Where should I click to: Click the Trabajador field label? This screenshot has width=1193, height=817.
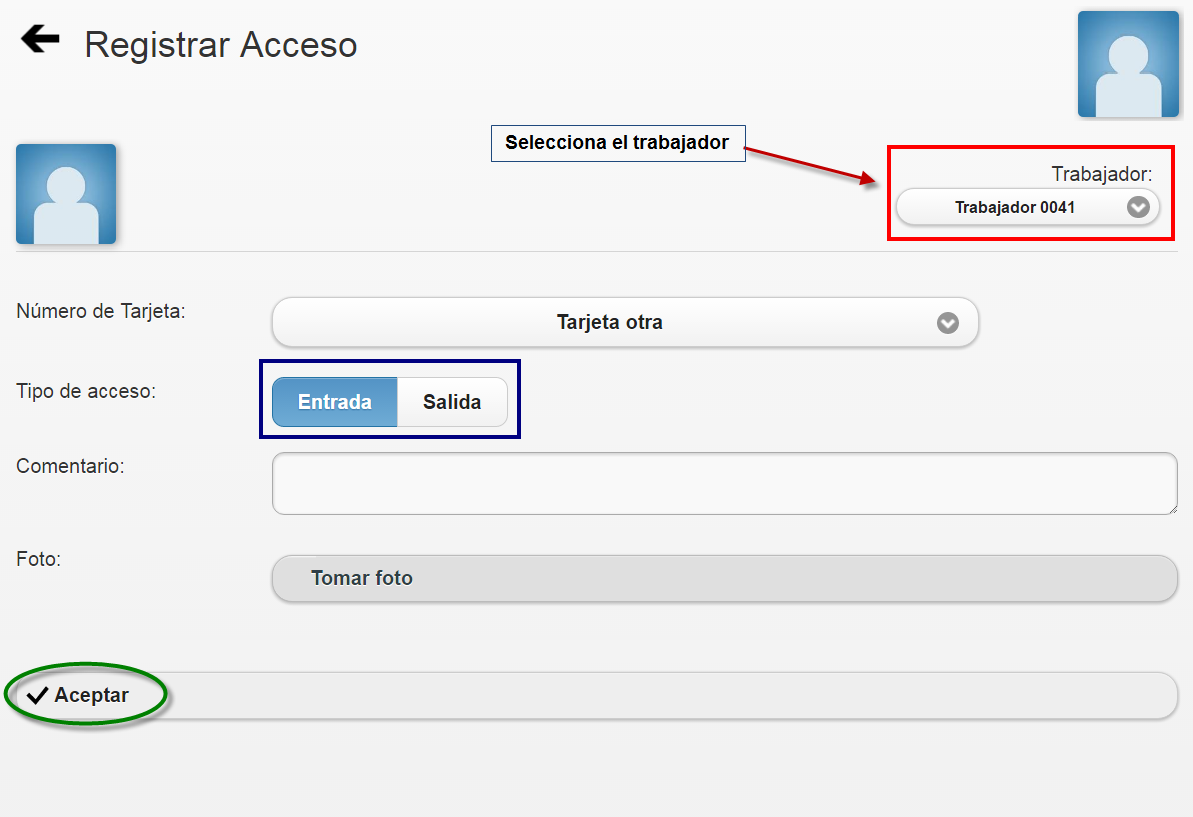[x=1102, y=172]
